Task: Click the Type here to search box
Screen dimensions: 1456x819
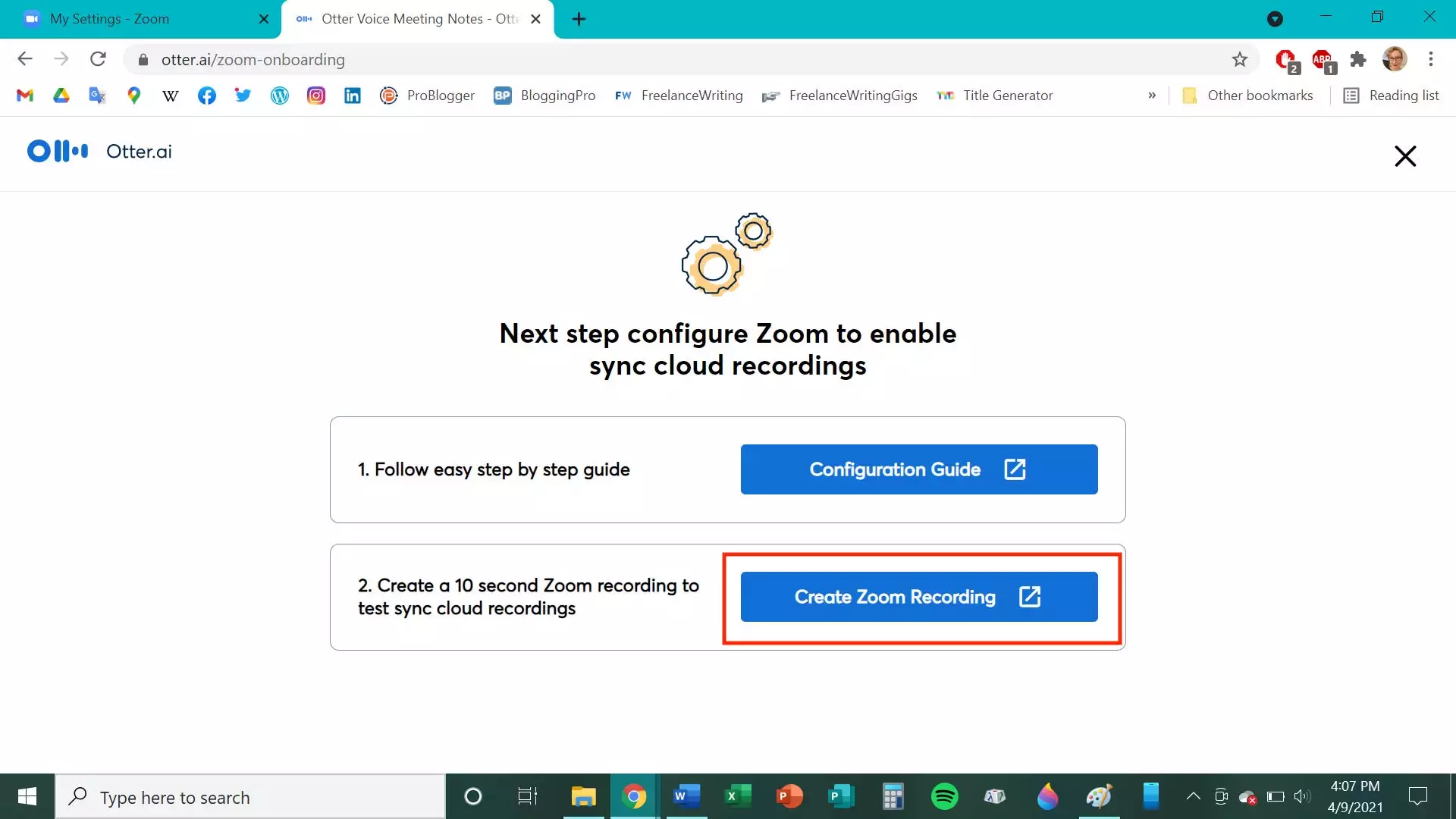Action: pos(250,797)
